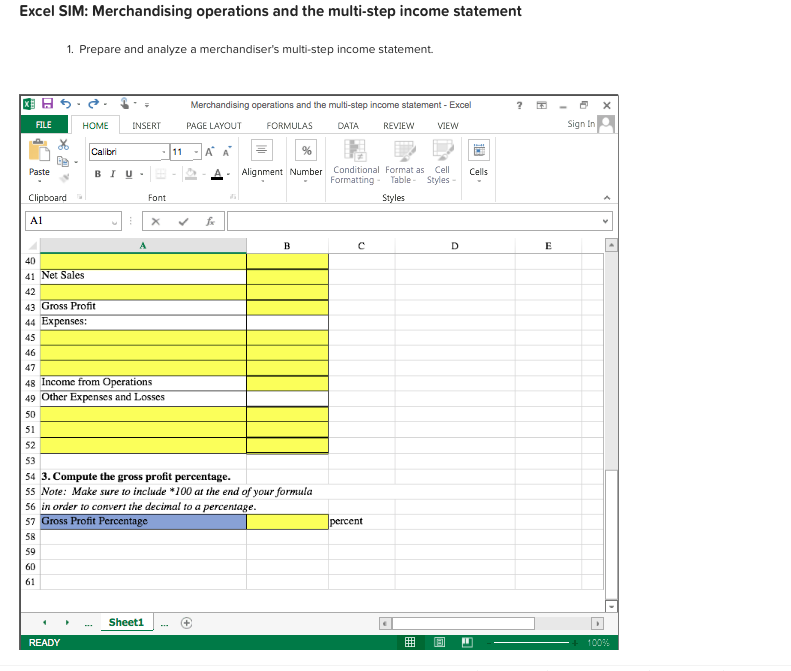Go to previous sheet arrow
The image size is (791, 671).
click(x=45, y=623)
